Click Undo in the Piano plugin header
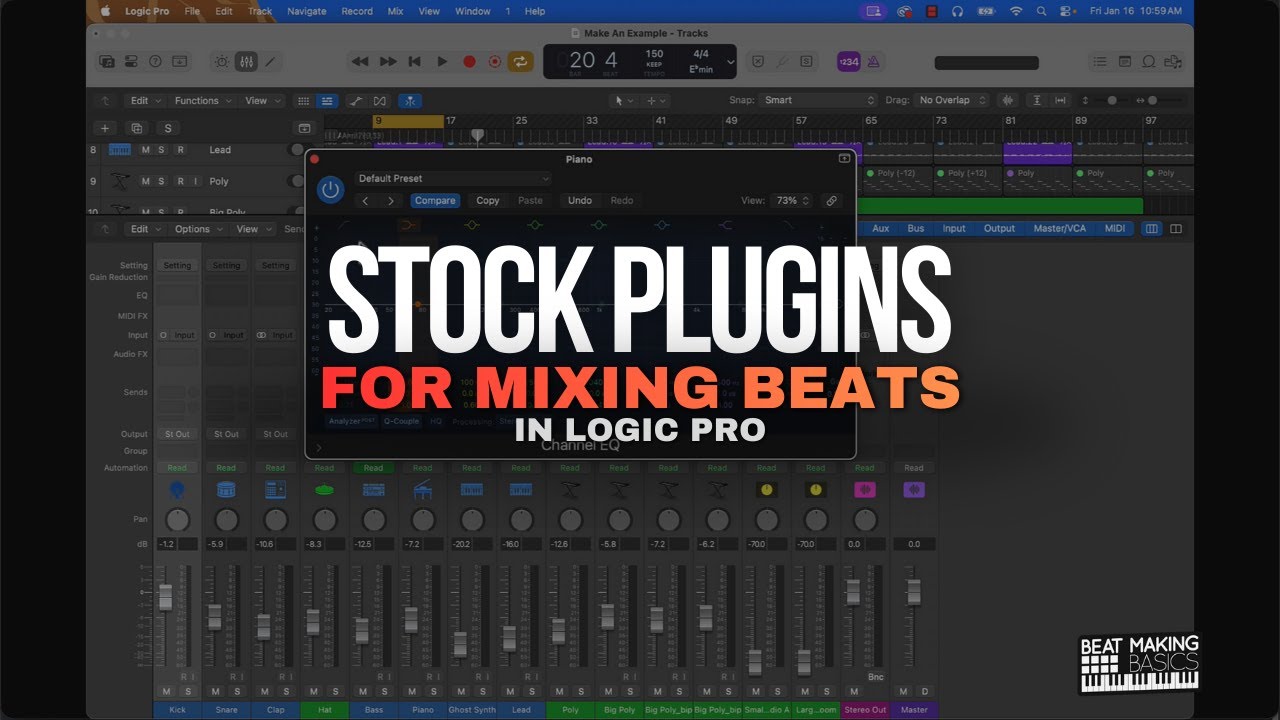Viewport: 1280px width, 720px height. coord(580,200)
